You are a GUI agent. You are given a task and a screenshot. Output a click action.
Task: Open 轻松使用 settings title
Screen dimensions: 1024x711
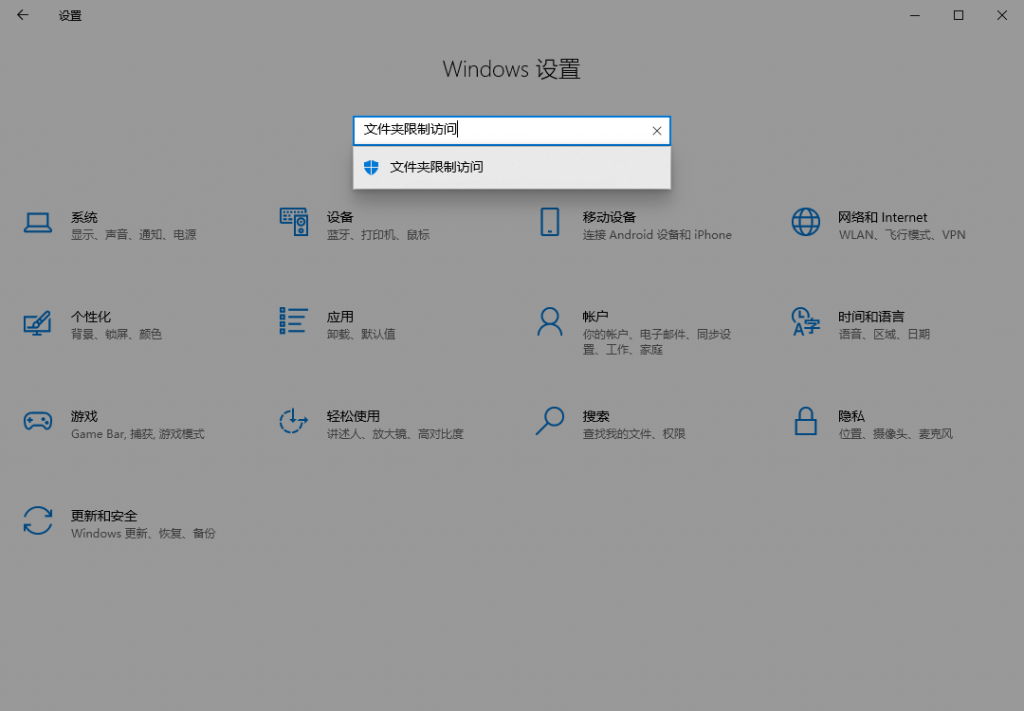[353, 417]
